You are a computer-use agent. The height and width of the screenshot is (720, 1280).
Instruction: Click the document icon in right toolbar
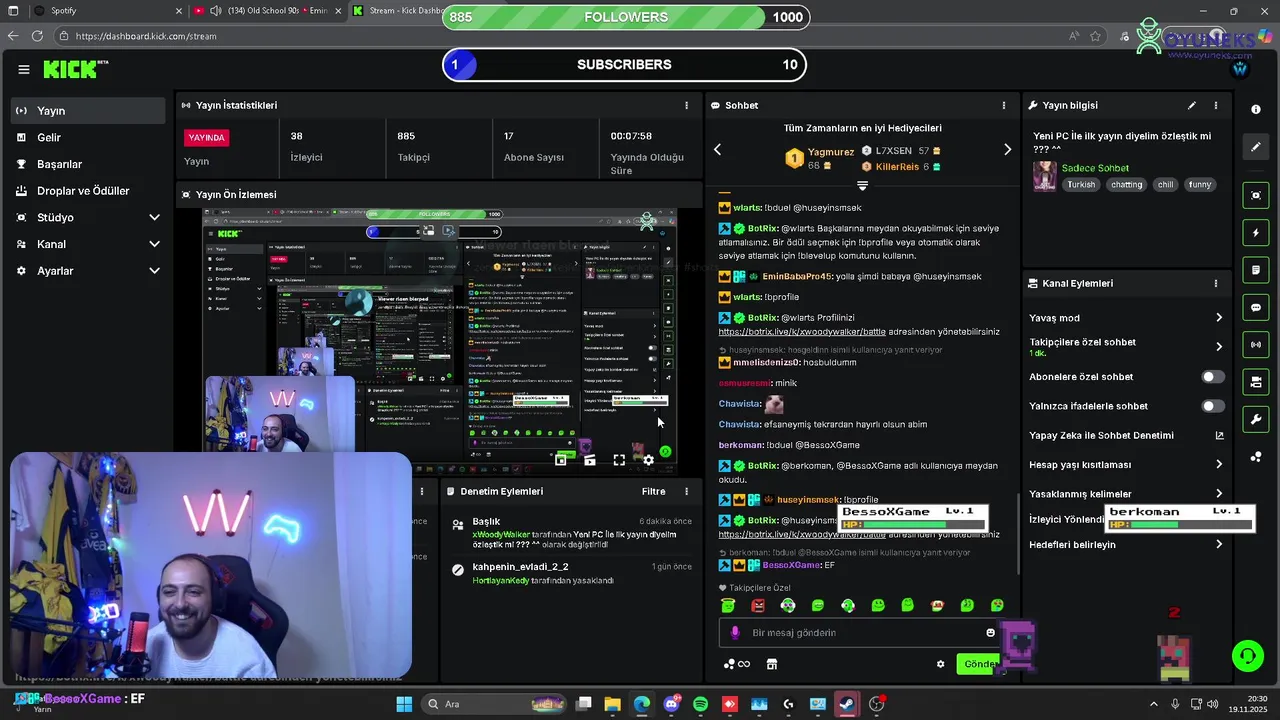[x=1256, y=270]
